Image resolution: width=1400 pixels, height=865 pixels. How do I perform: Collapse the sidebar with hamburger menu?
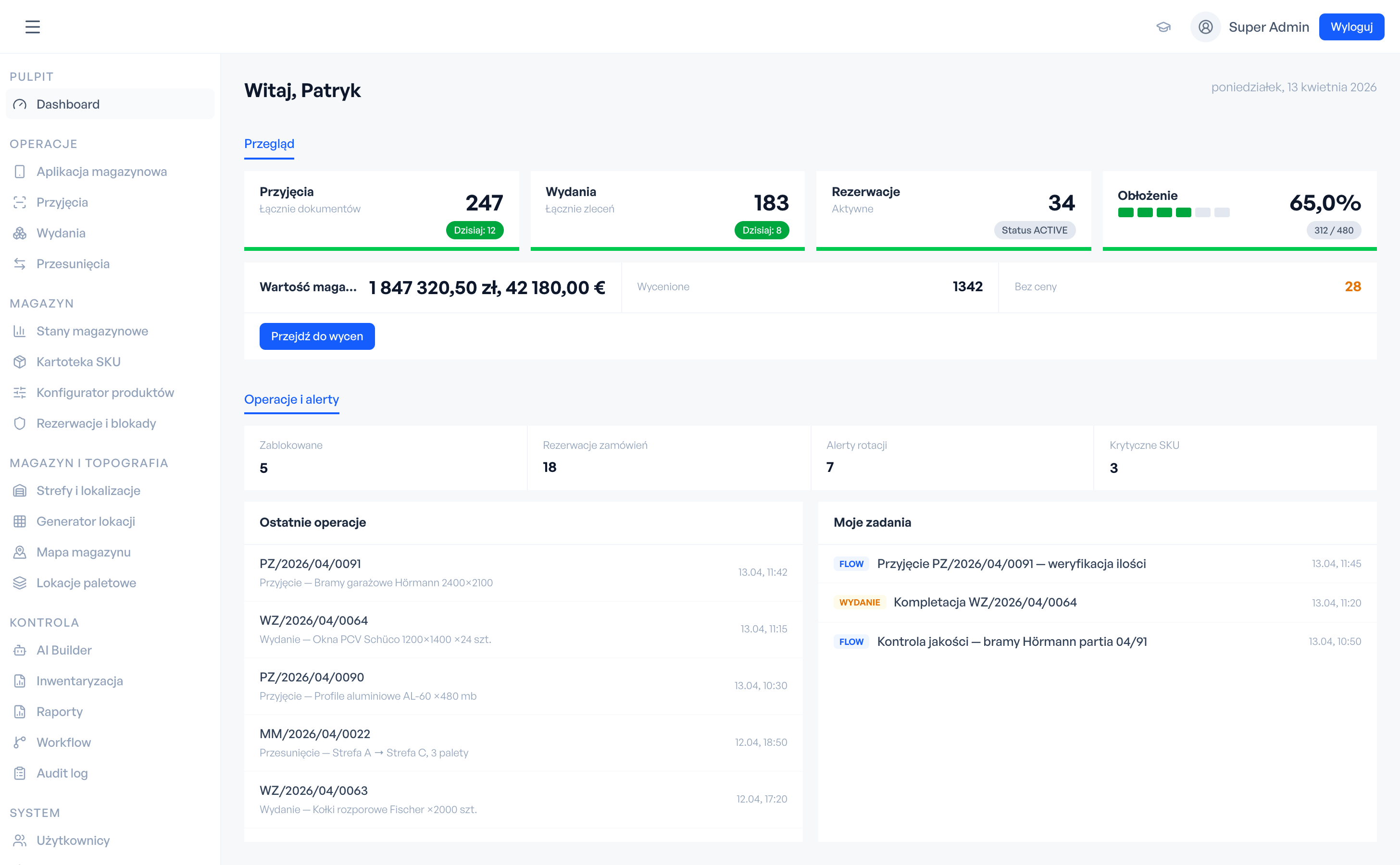pyautogui.click(x=33, y=26)
